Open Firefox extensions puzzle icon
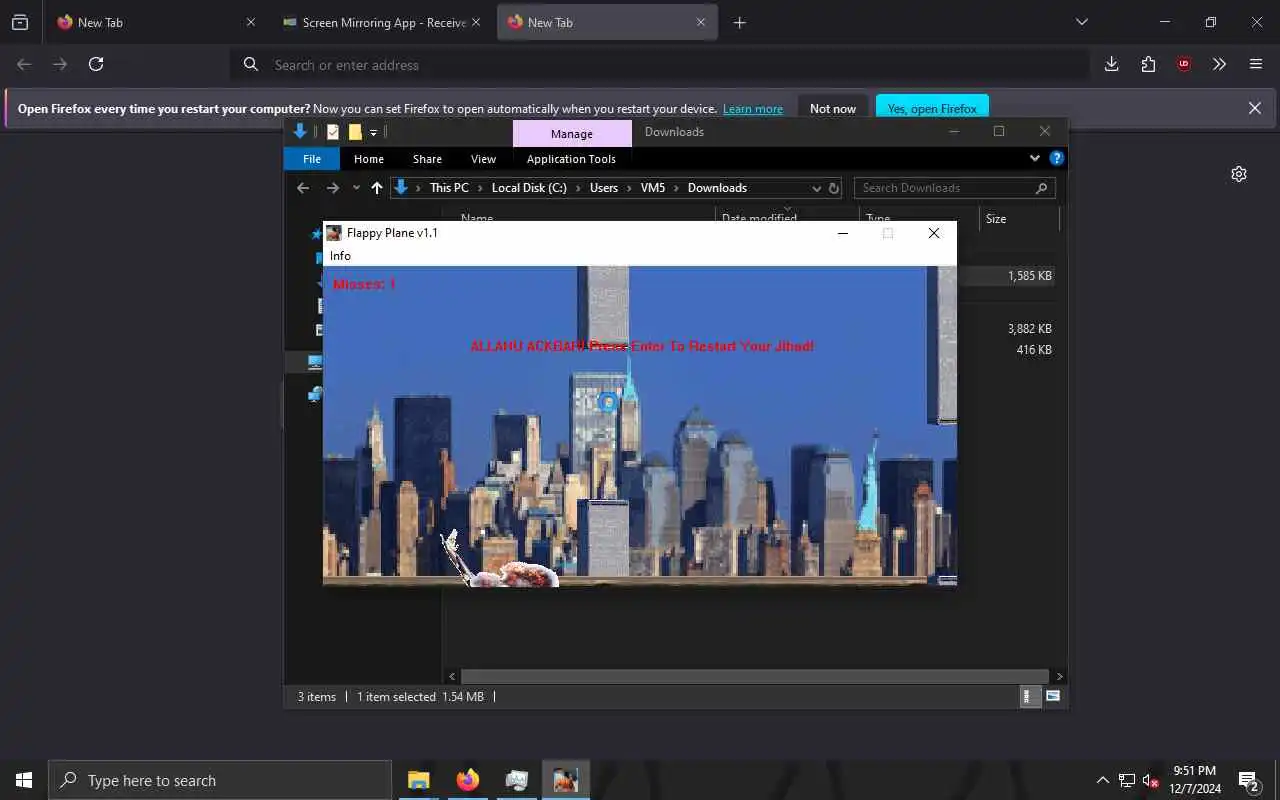 pyautogui.click(x=1148, y=64)
